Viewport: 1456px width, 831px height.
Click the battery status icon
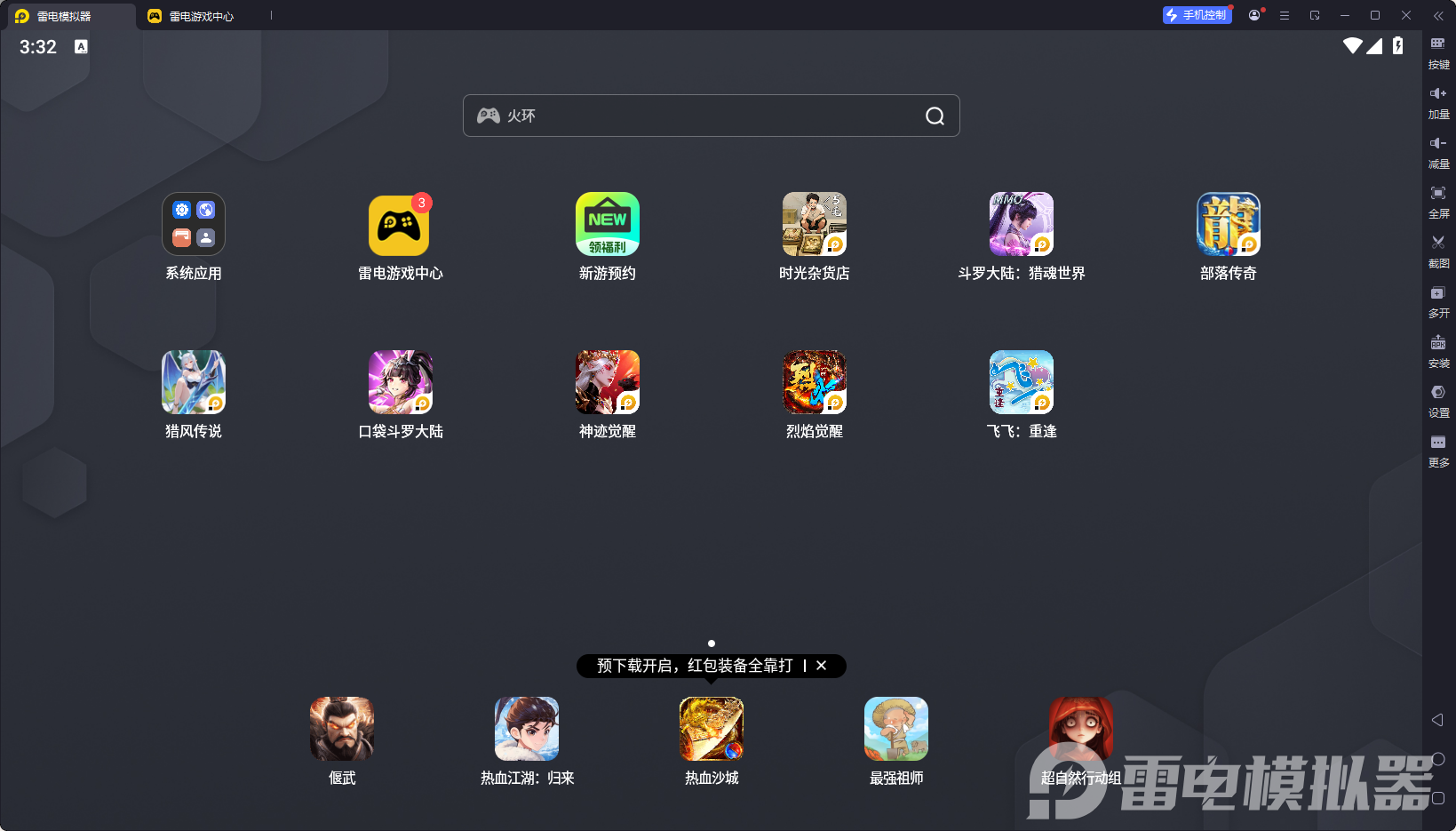1398,46
